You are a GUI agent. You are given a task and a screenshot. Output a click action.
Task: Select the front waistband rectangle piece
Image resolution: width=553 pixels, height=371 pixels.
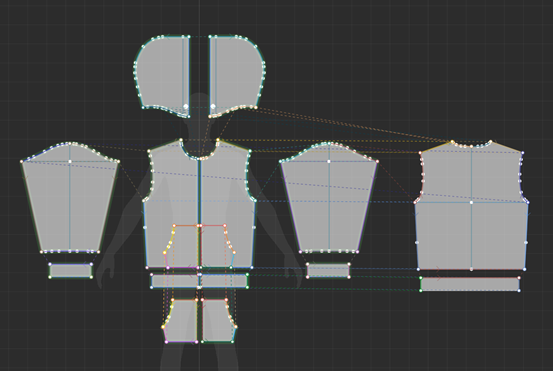click(199, 281)
